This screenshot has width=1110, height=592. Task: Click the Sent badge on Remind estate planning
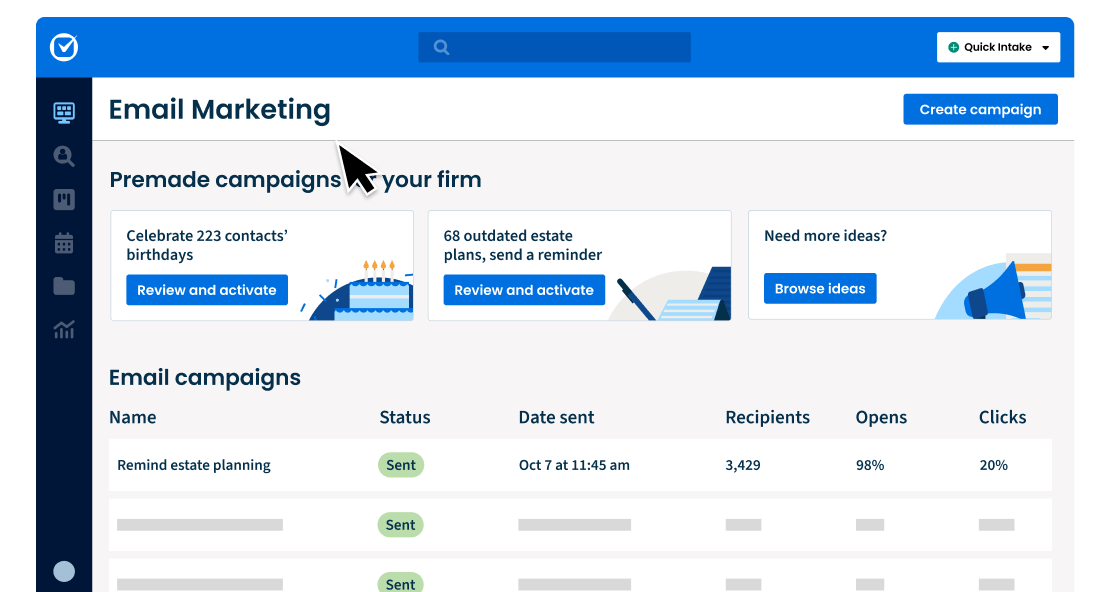(401, 465)
